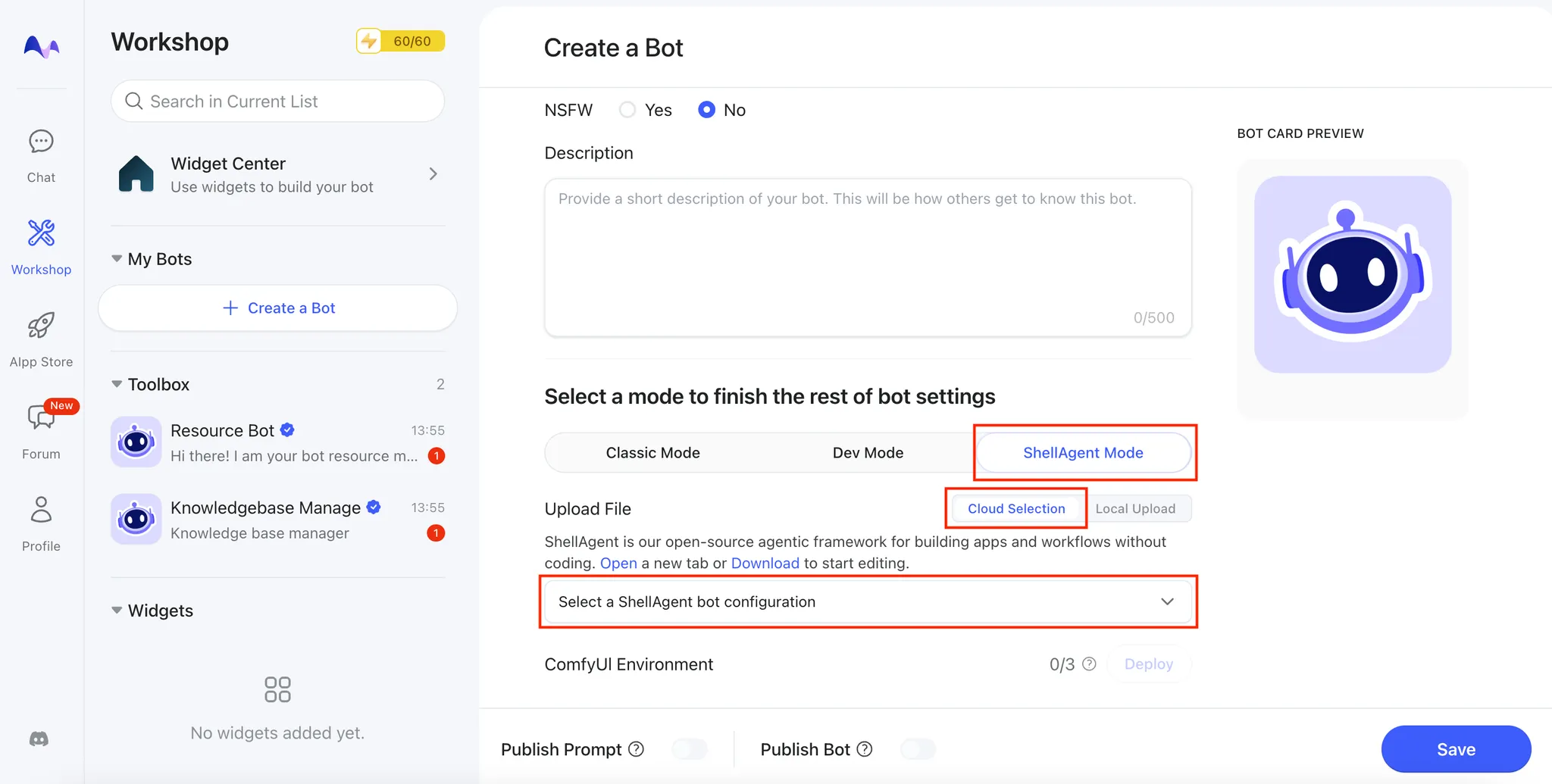Screen dimensions: 1552x784
Task: Switch to Local Upload tab
Action: coord(1134,509)
